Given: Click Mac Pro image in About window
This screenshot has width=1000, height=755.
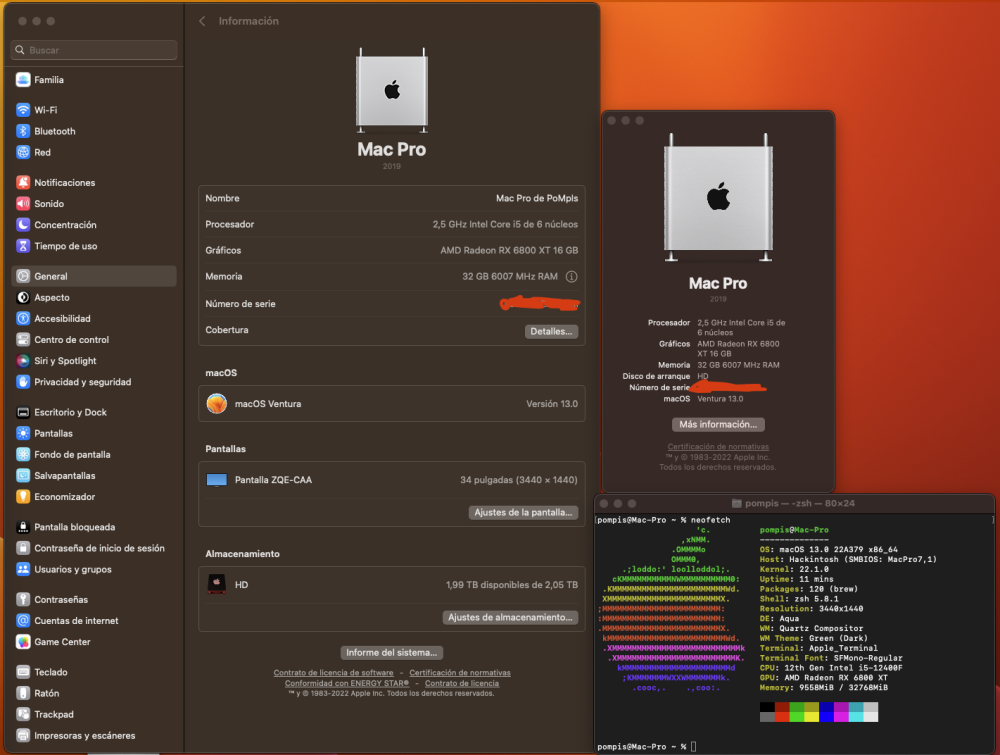Looking at the screenshot, I should click(x=718, y=198).
